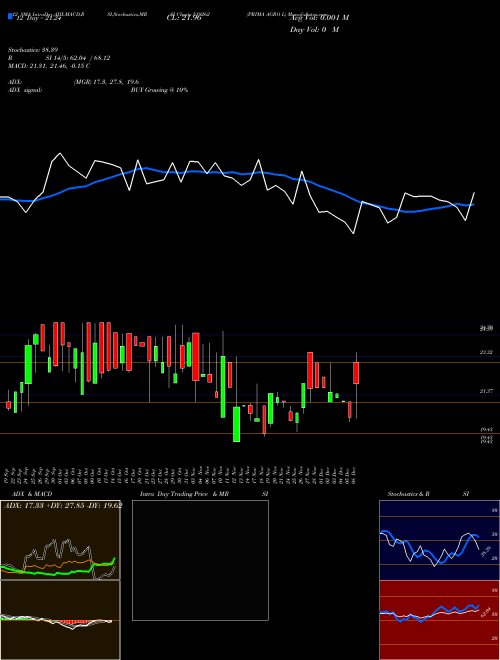
Task: Open the blue Stochastics chart thumbnail
Action: click(x=439, y=540)
